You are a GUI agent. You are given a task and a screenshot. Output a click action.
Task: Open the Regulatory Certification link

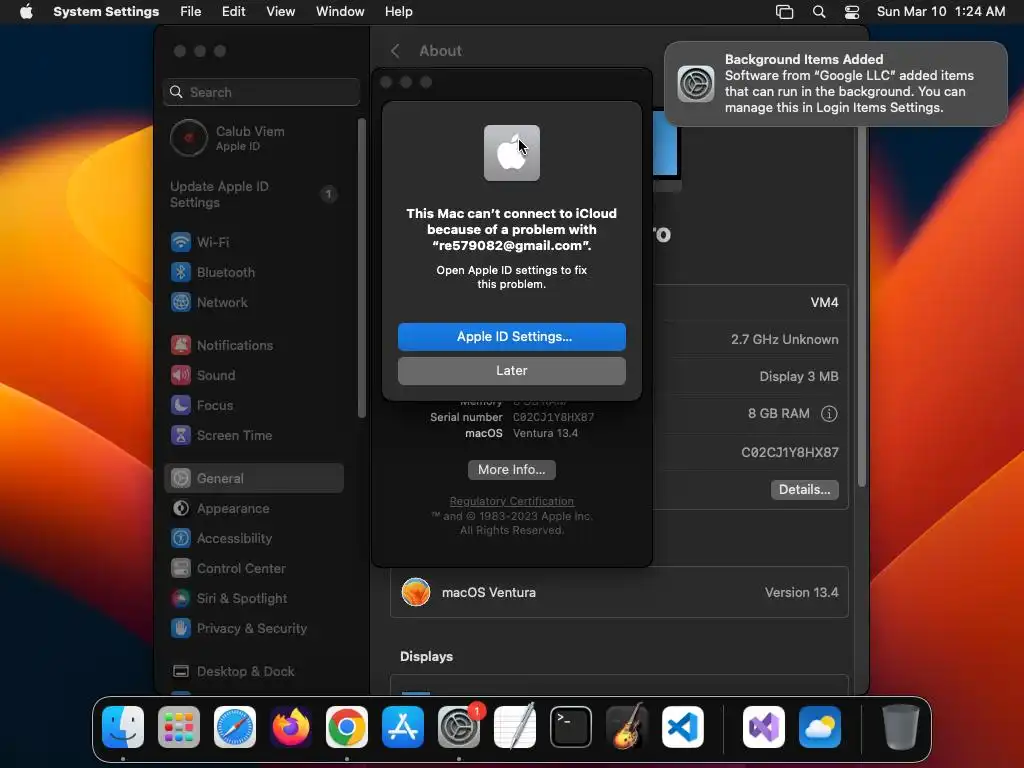click(x=511, y=502)
